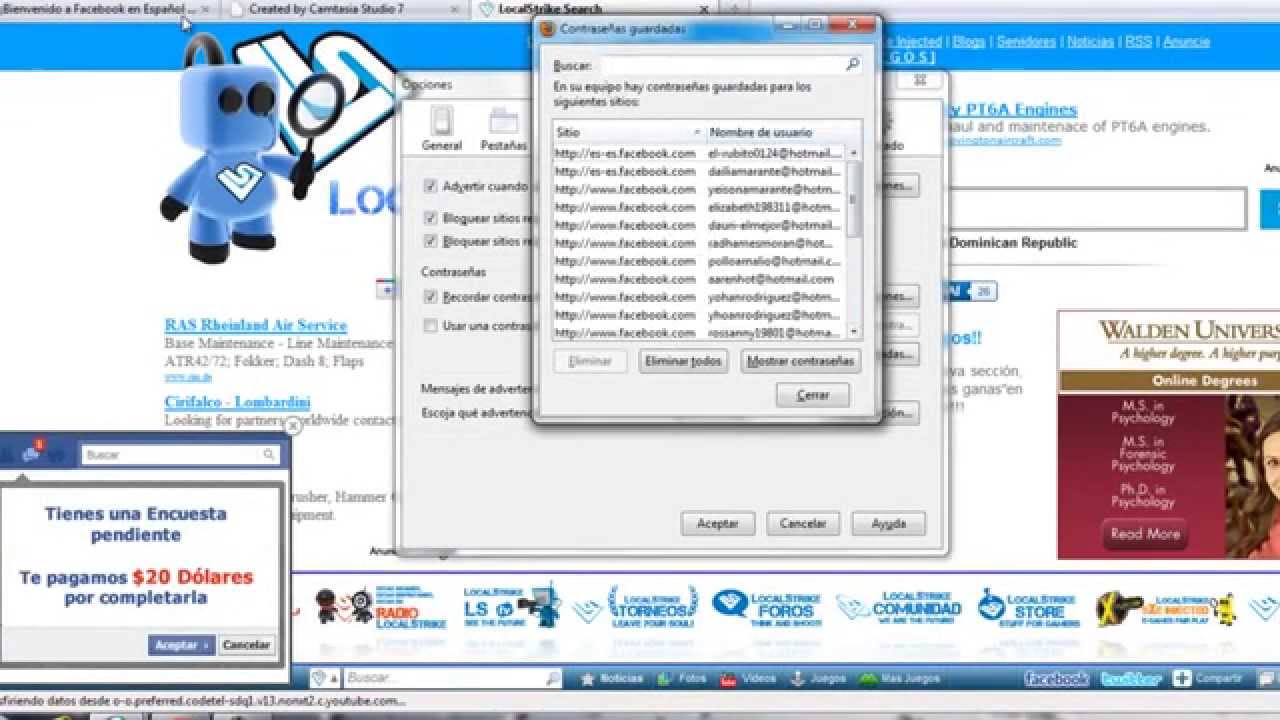
Task: Enable the Usar una contraseña maestra checkbox
Action: 431,325
